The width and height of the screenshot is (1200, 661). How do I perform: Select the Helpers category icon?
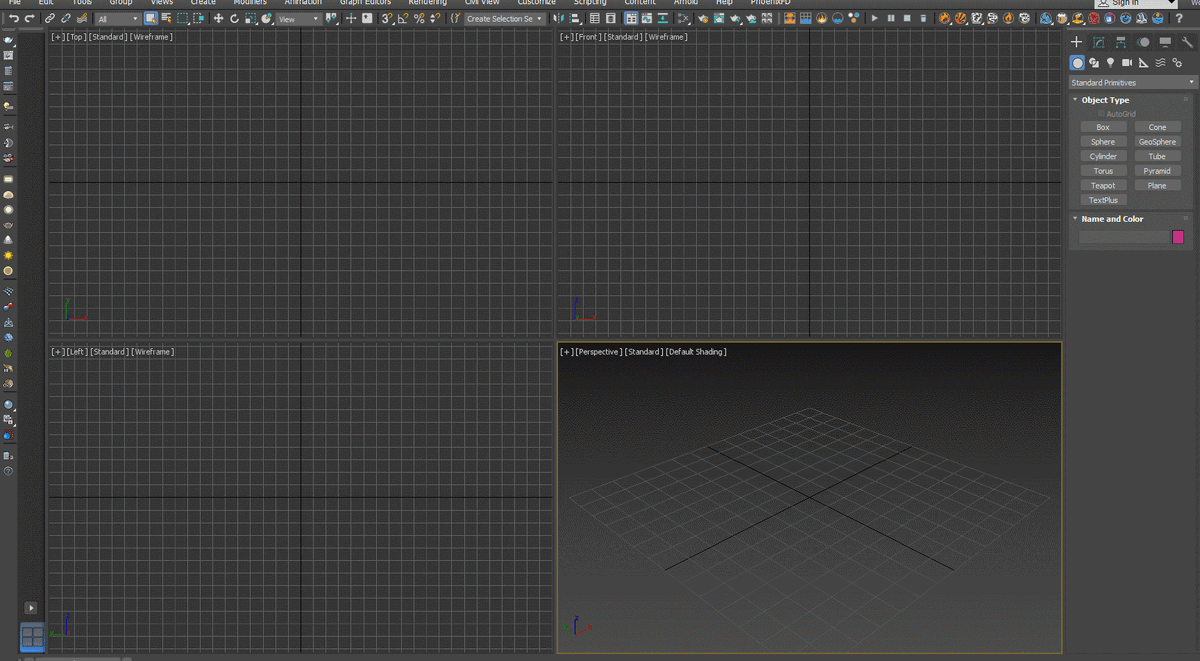click(x=1144, y=63)
